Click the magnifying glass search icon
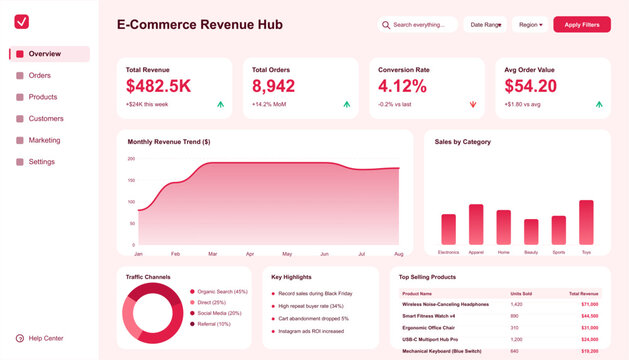The height and width of the screenshot is (360, 629). point(386,25)
